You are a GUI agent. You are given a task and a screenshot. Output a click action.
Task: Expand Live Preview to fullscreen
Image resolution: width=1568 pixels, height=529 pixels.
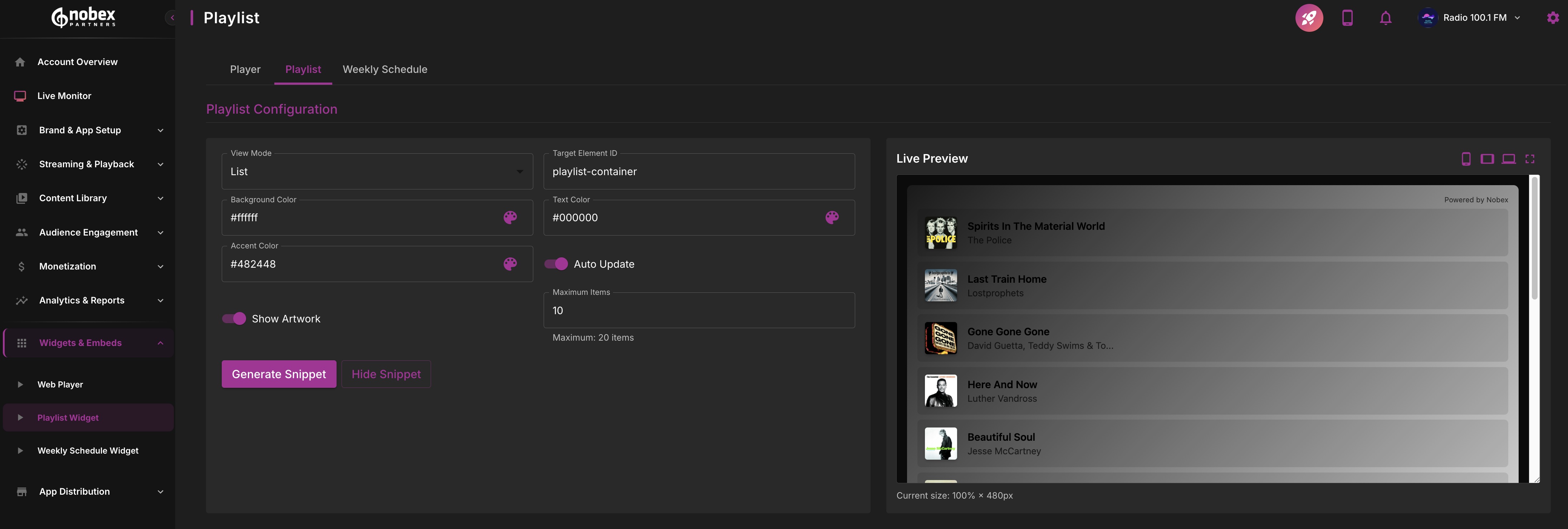pos(1530,159)
